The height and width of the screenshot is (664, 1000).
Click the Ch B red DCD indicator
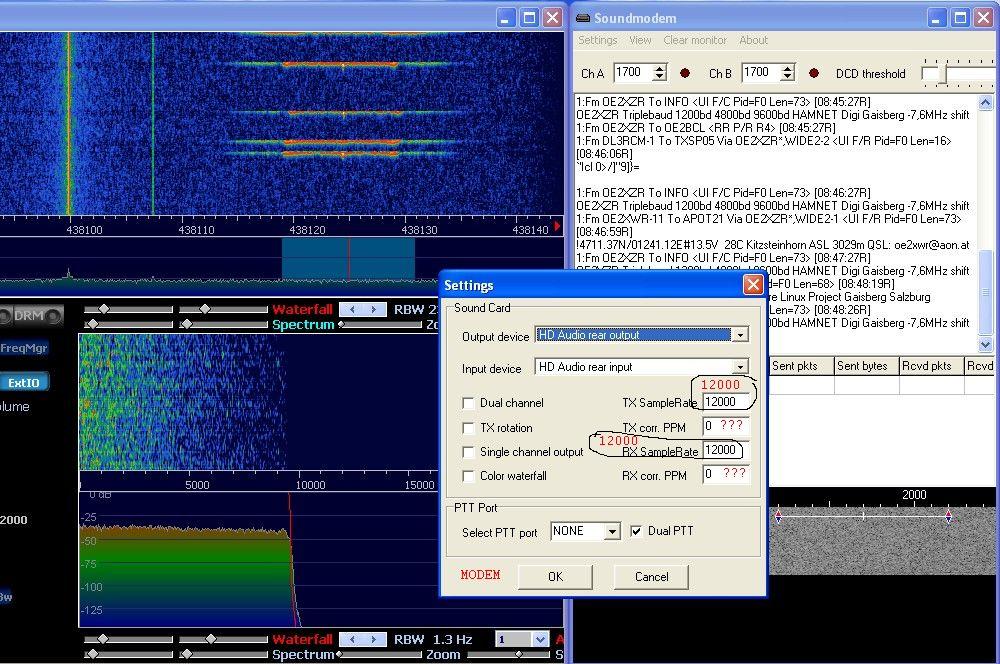coord(814,73)
